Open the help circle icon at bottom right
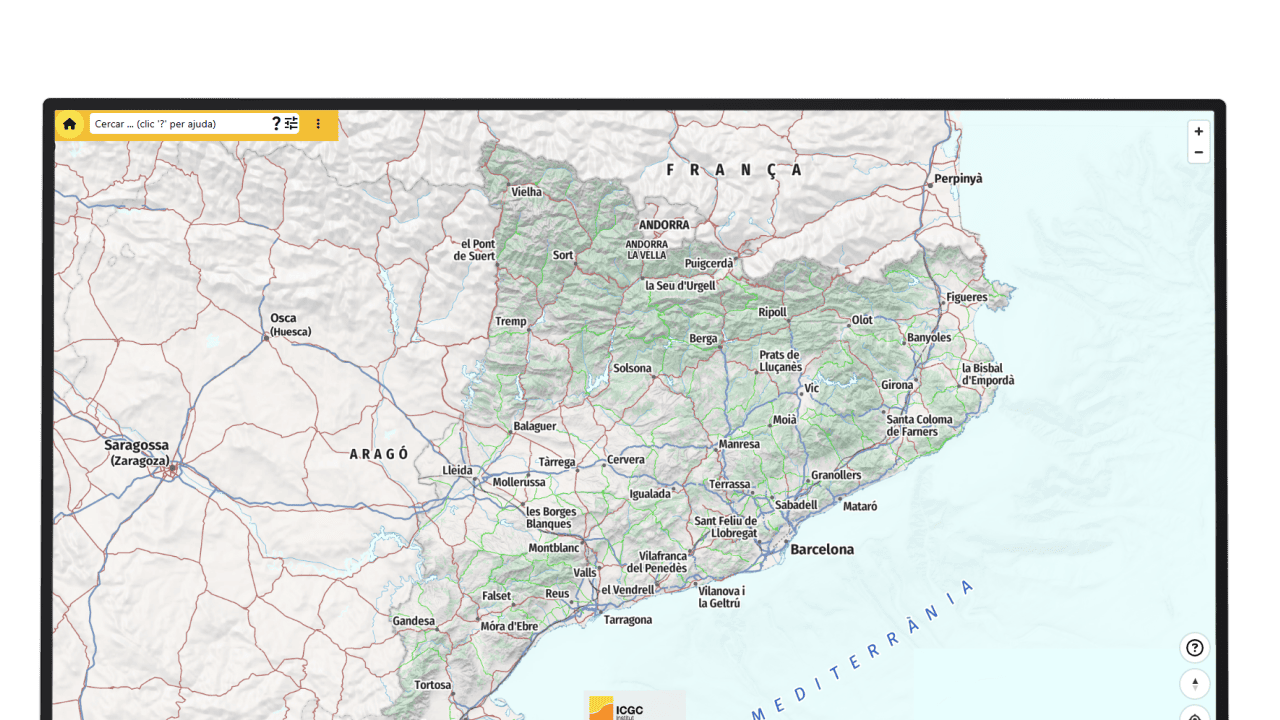The image size is (1280, 720). click(1194, 647)
